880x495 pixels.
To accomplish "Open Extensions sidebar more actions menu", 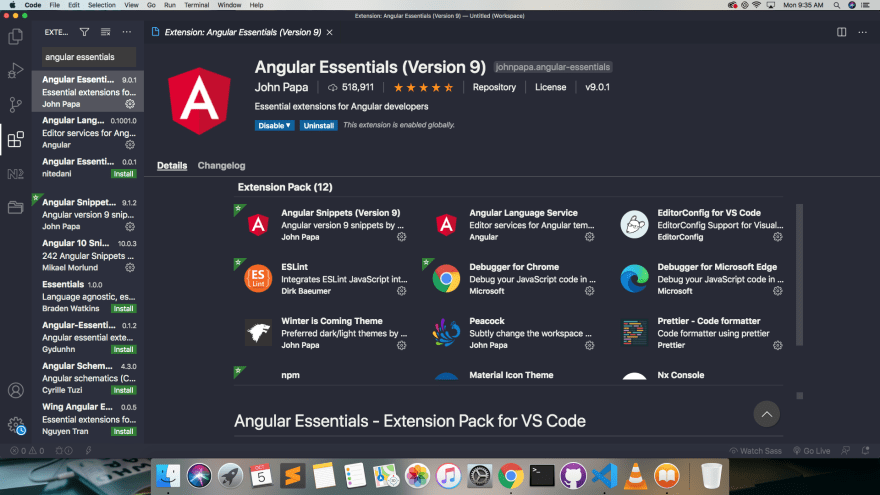I will pos(127,32).
